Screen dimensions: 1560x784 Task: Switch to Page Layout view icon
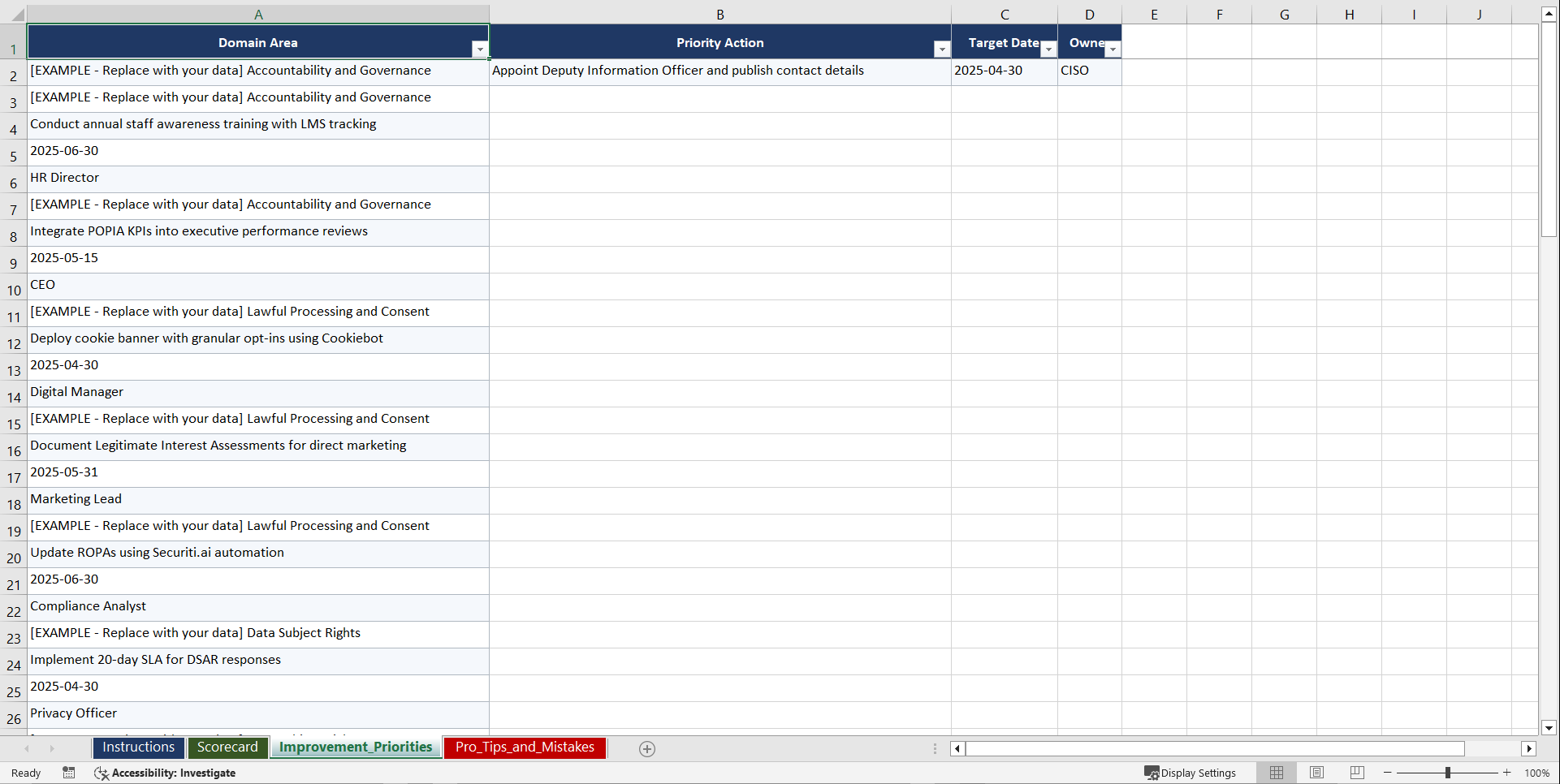(1316, 773)
